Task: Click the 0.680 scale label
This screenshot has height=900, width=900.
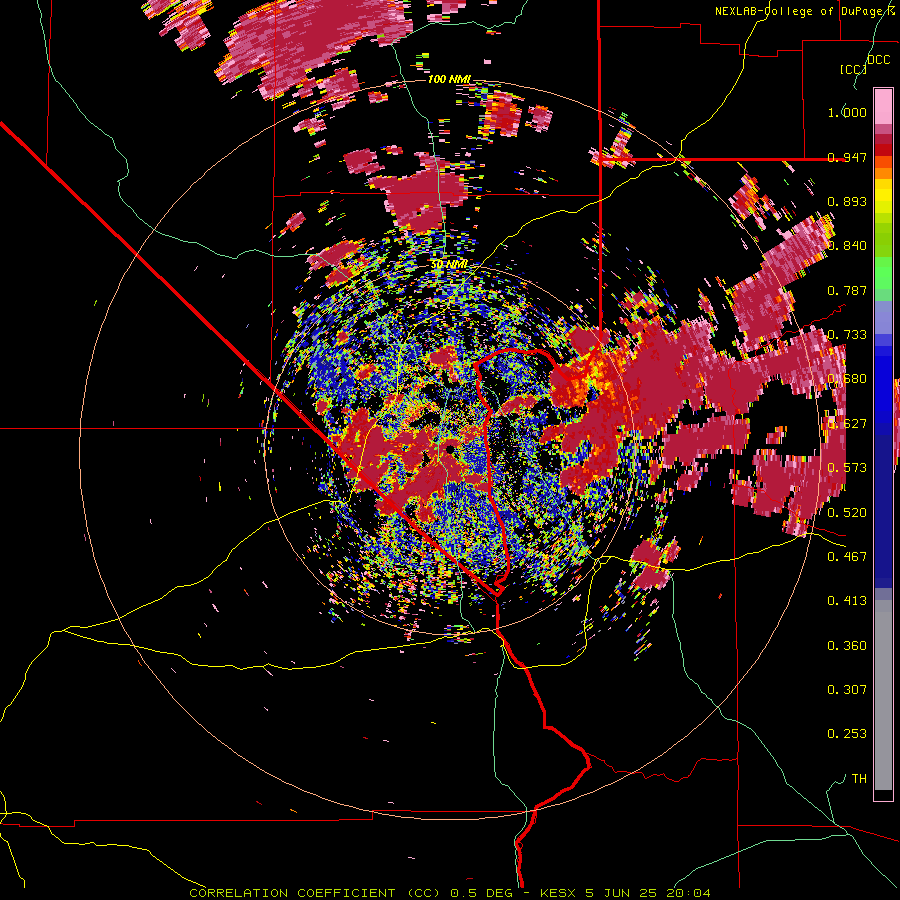Action: 847,379
